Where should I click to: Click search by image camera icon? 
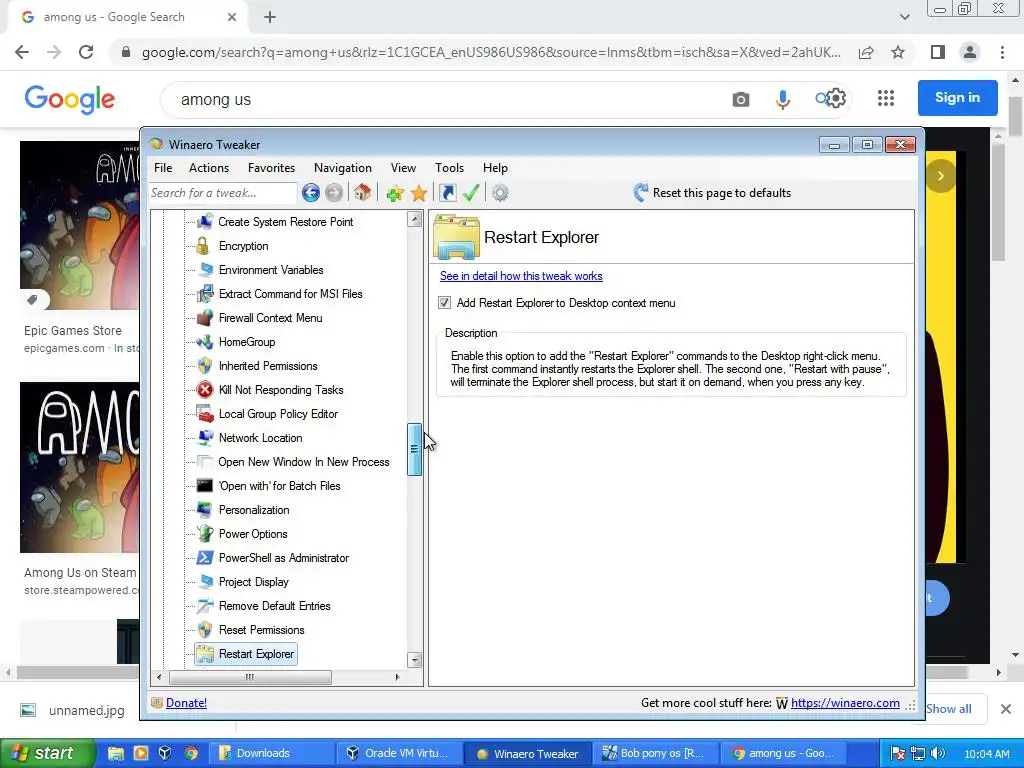(741, 99)
